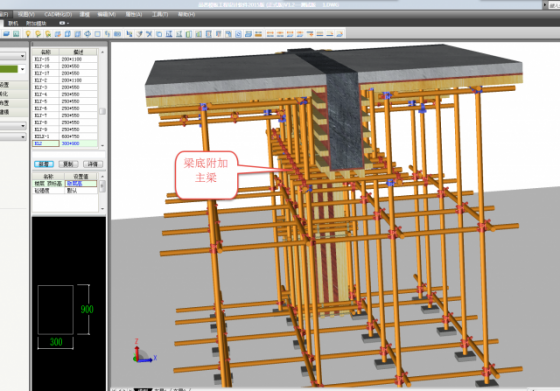The width and height of the screenshot is (560, 391).
Task: Click the third button beside 复制
Action: click(93, 164)
